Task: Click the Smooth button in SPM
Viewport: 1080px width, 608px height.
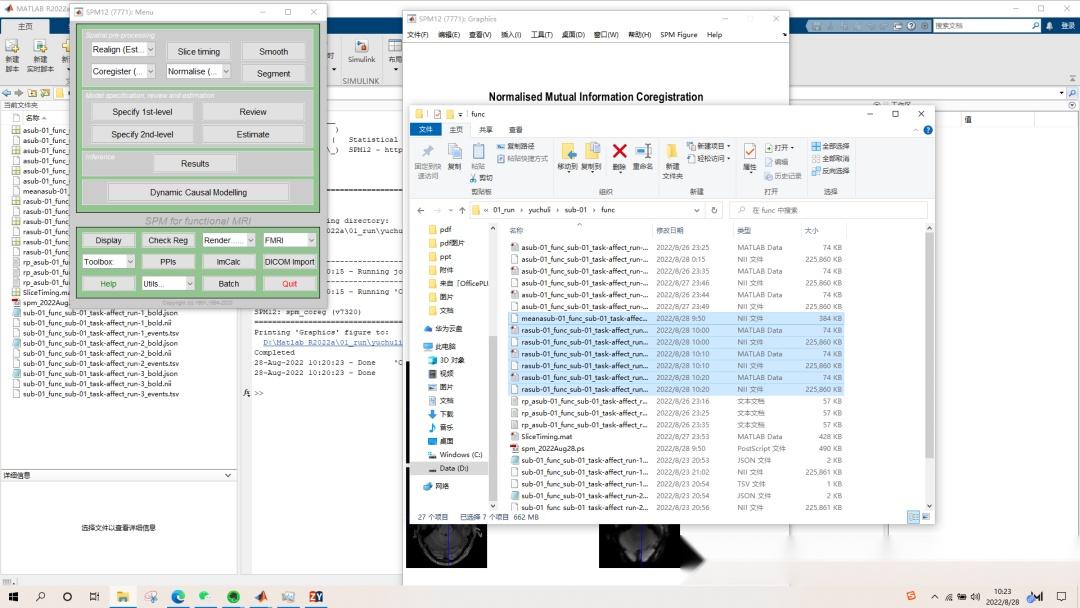Action: (x=273, y=51)
